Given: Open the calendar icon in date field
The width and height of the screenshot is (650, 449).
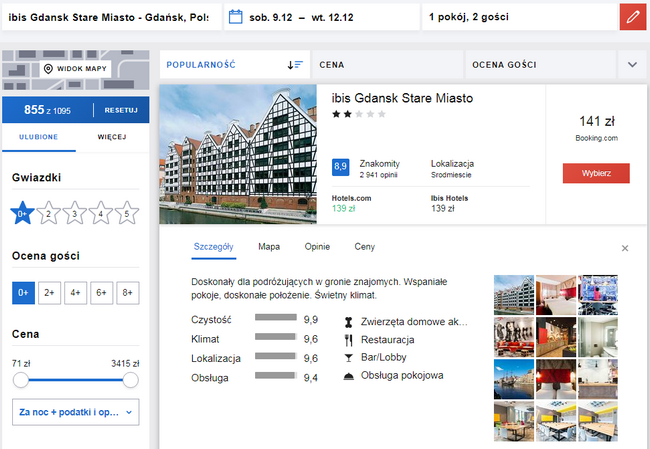Looking at the screenshot, I should [x=235, y=17].
